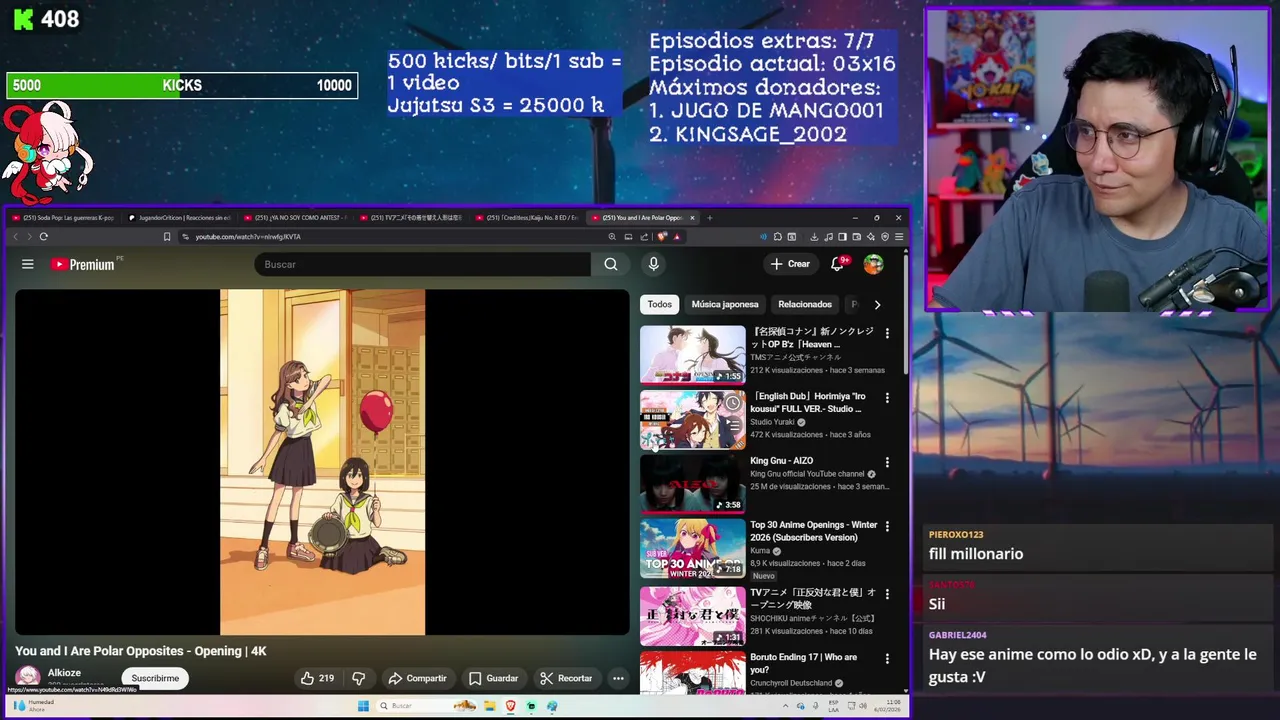Open the Horimiya Iro kousui thumbnail
The image size is (1280, 720).
click(693, 420)
